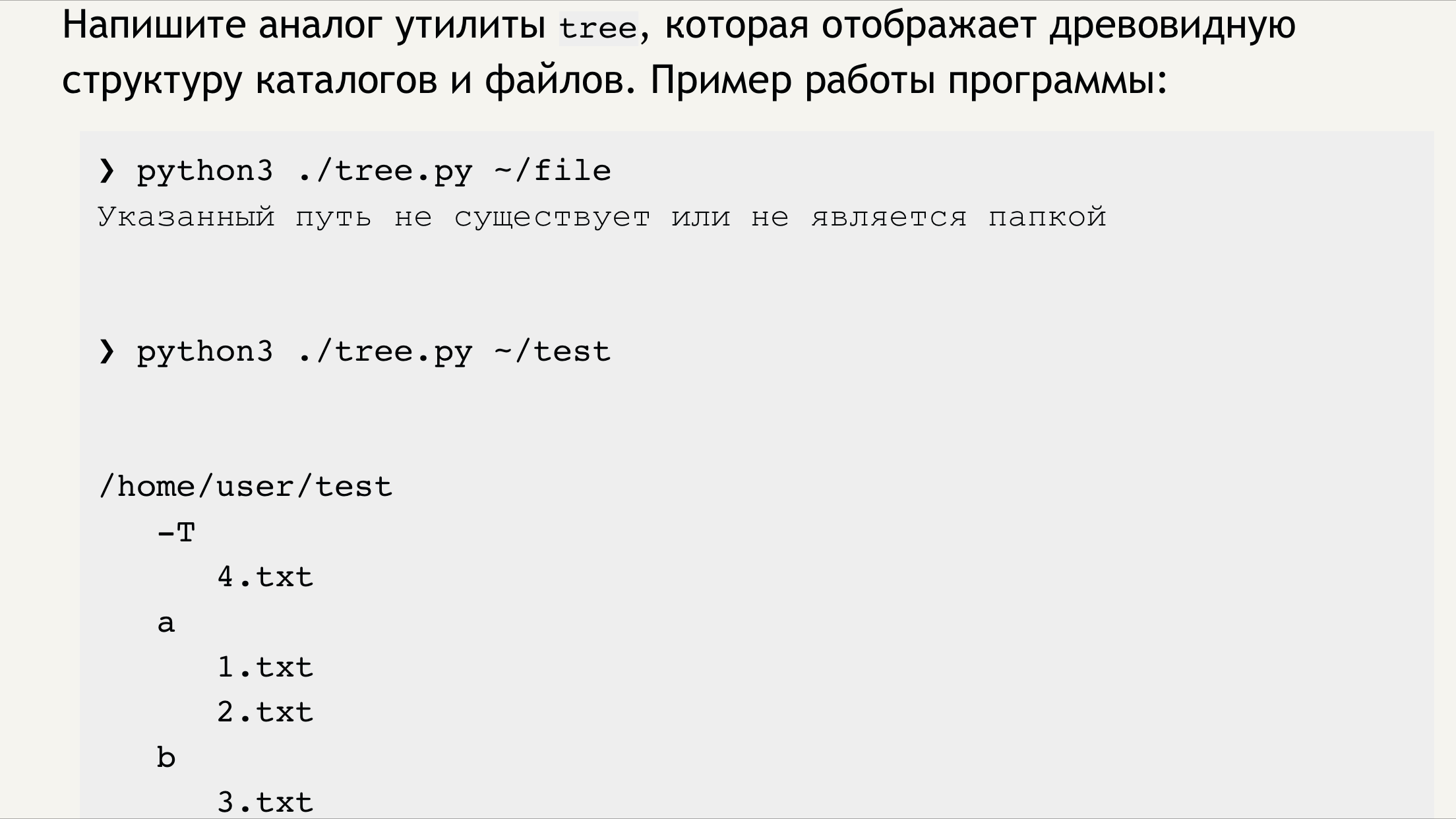Click the folder entry named b
The height and width of the screenshot is (819, 1456).
tap(166, 757)
